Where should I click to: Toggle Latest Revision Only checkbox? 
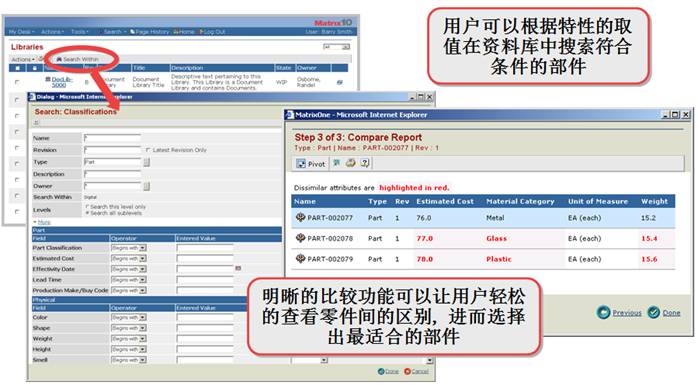point(148,150)
